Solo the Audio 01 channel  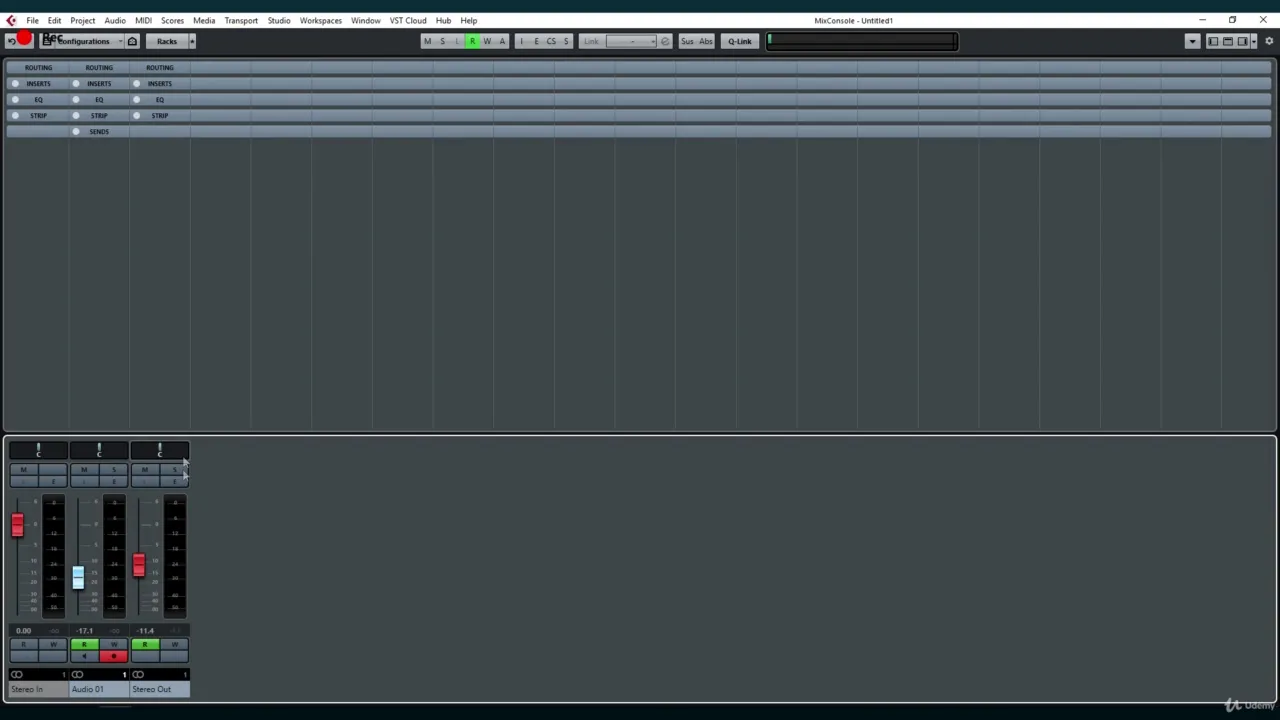point(114,470)
